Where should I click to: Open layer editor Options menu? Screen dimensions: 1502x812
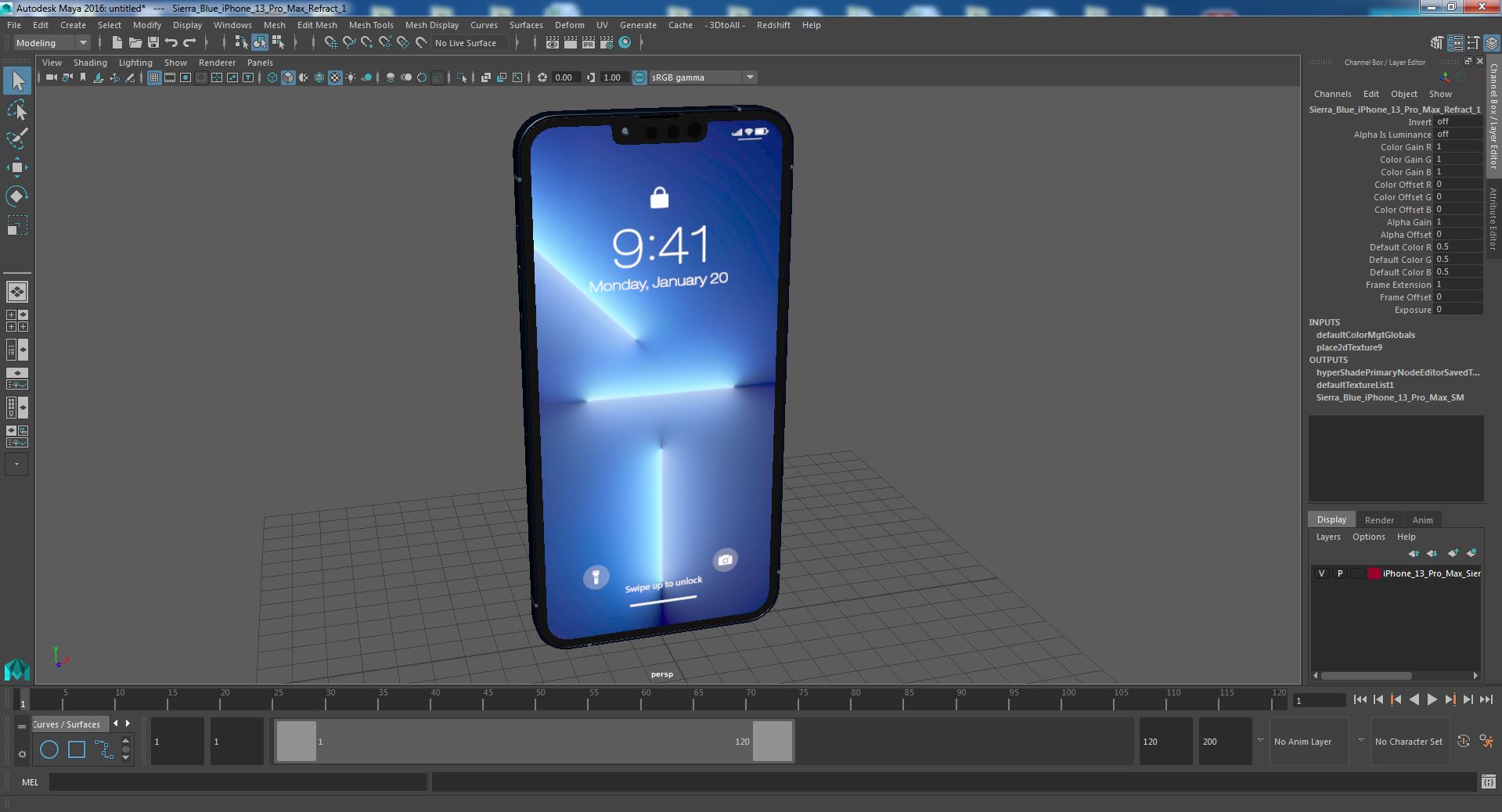(1368, 537)
